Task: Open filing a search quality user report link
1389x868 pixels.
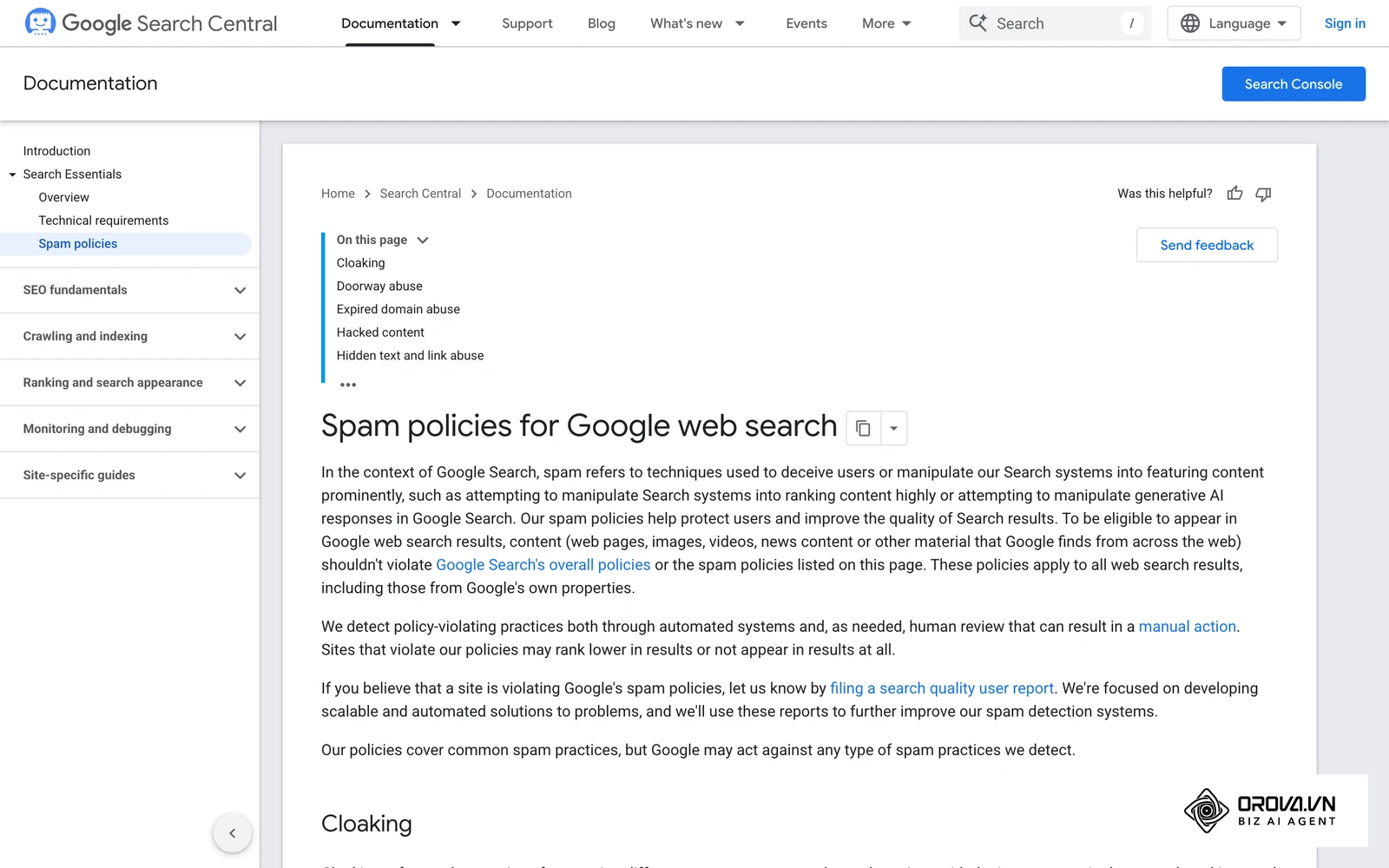Action: [942, 688]
